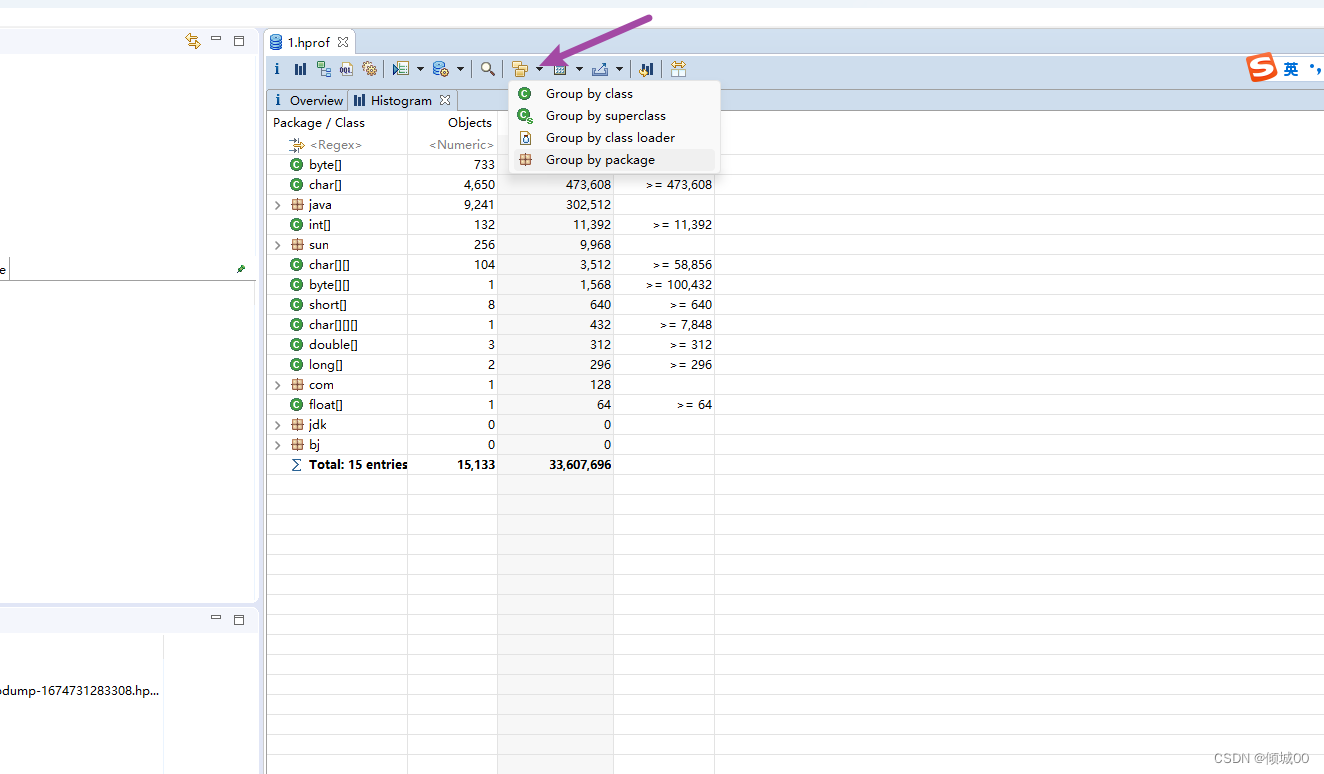Select Group by package menu item
This screenshot has height=774, width=1324.
(614, 160)
